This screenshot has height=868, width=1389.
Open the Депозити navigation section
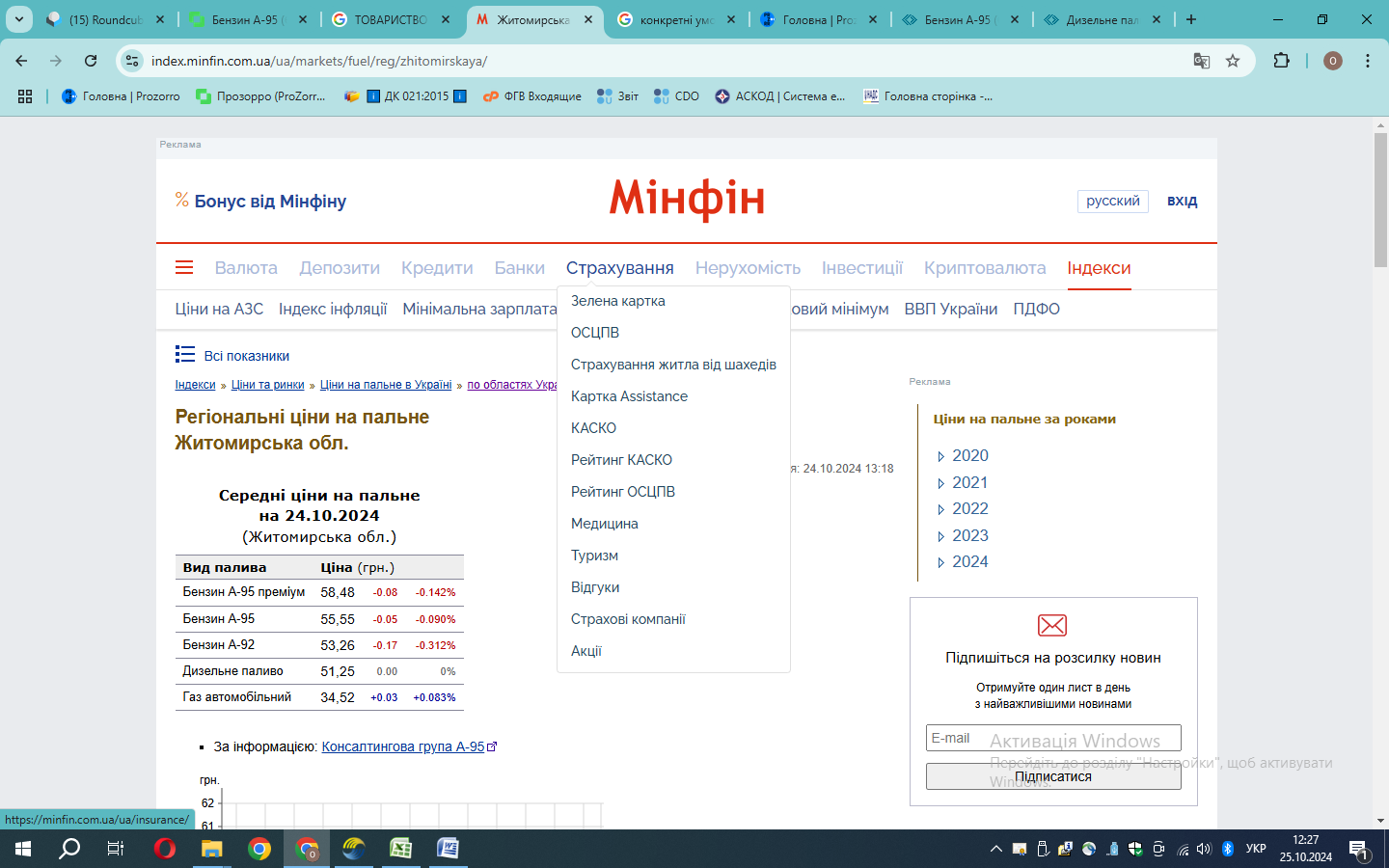coord(340,268)
